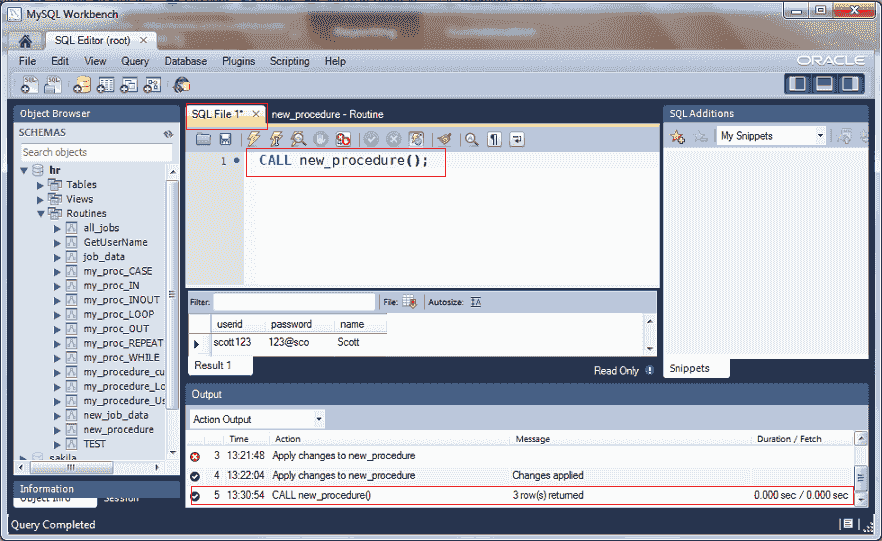Viewport: 882px width, 541px height.
Task: Click the Autosize columns icon
Action: pyautogui.click(x=476, y=302)
